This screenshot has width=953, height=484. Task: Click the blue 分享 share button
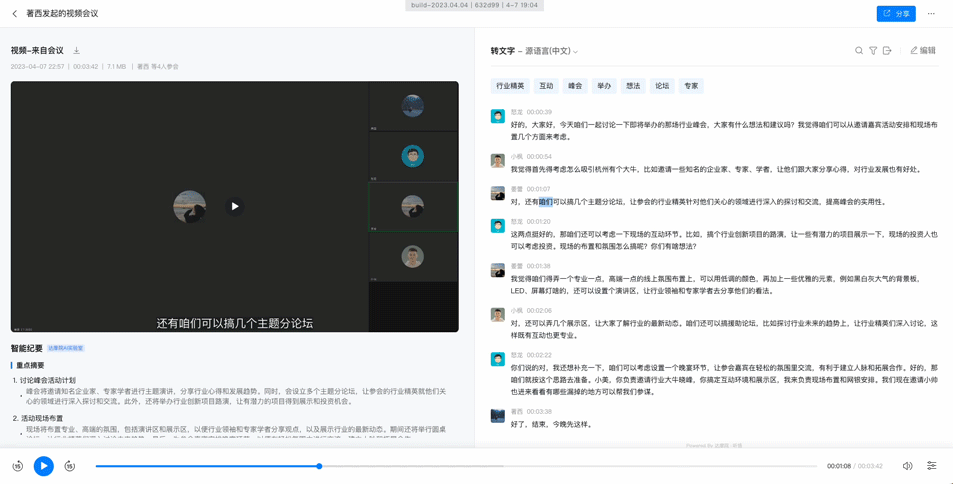click(896, 14)
